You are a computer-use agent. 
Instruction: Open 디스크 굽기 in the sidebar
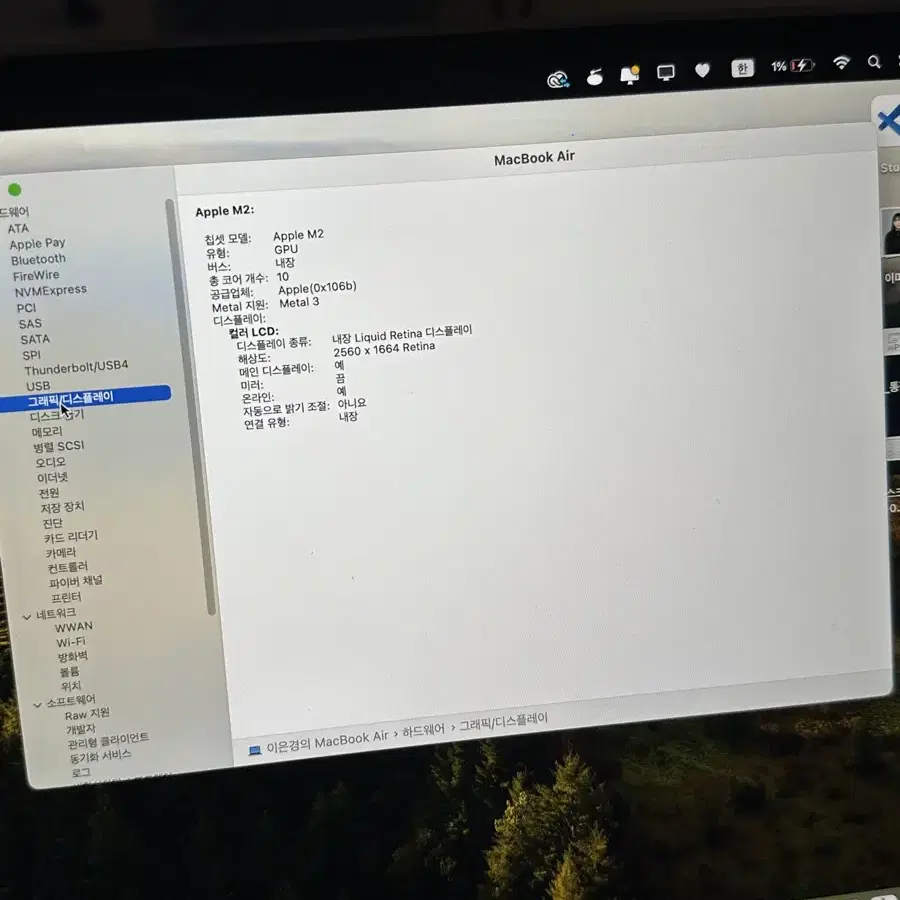click(x=57, y=415)
